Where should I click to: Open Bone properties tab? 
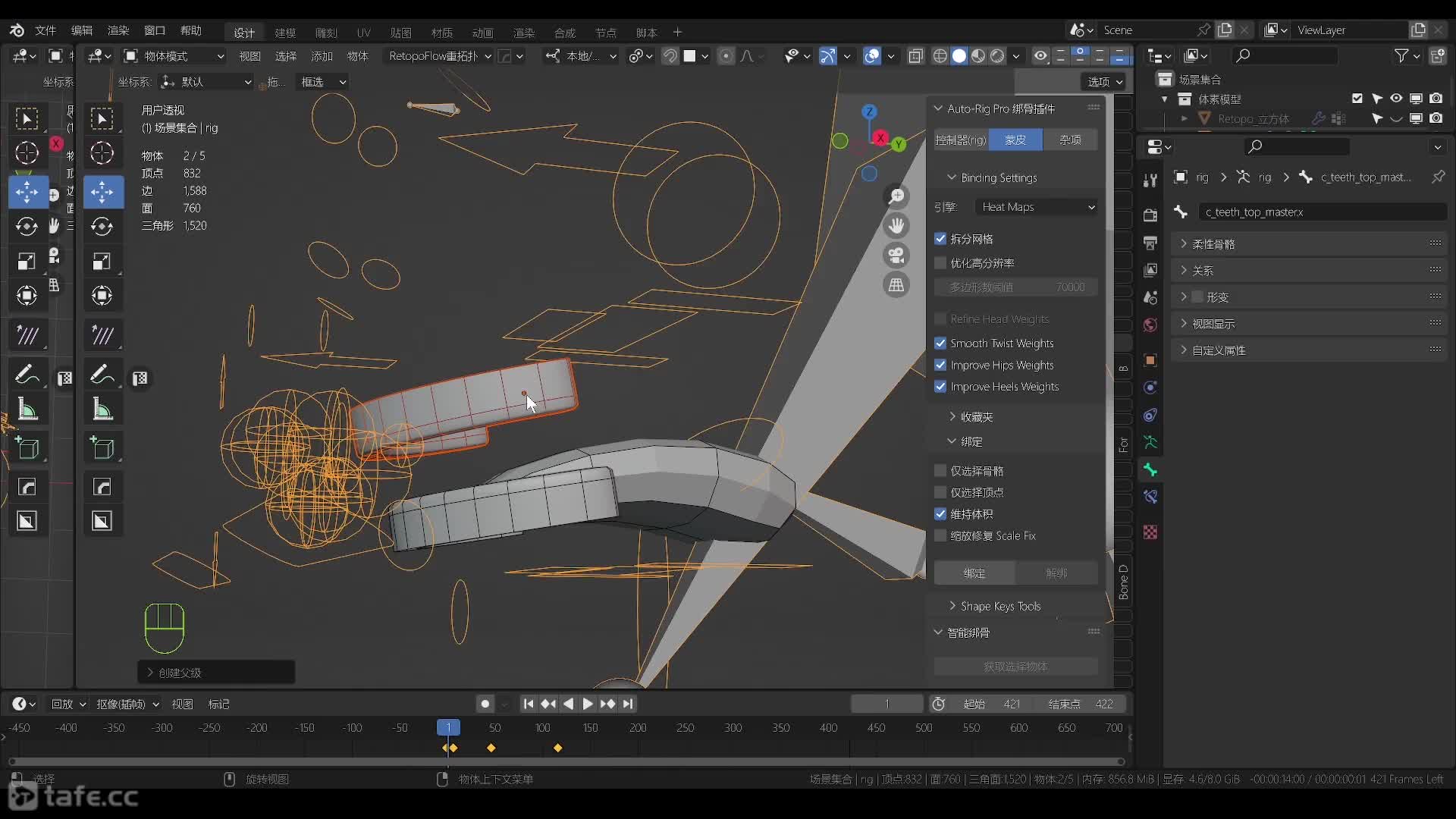1150,470
